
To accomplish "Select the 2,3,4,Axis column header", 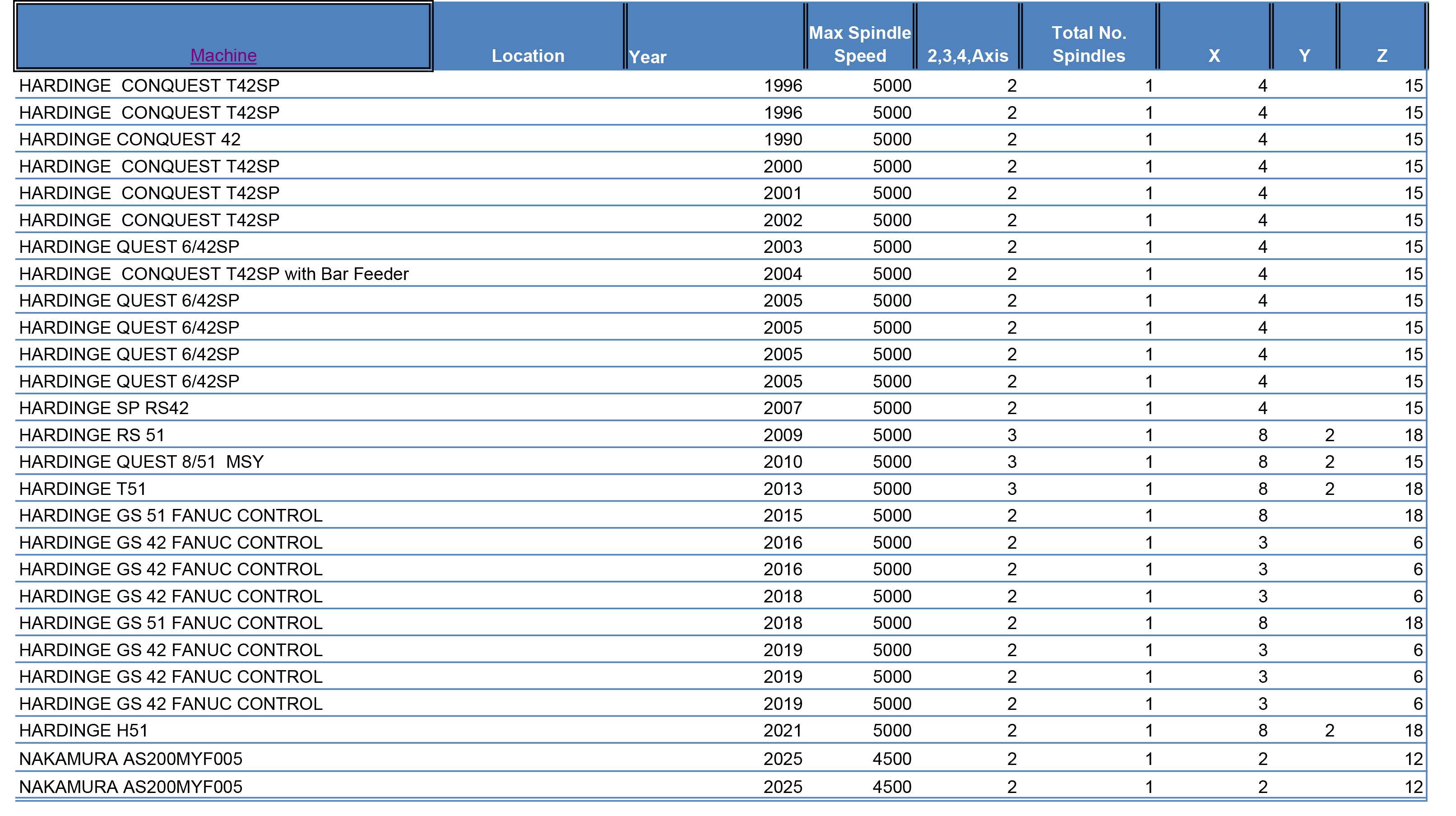I will tap(968, 56).
